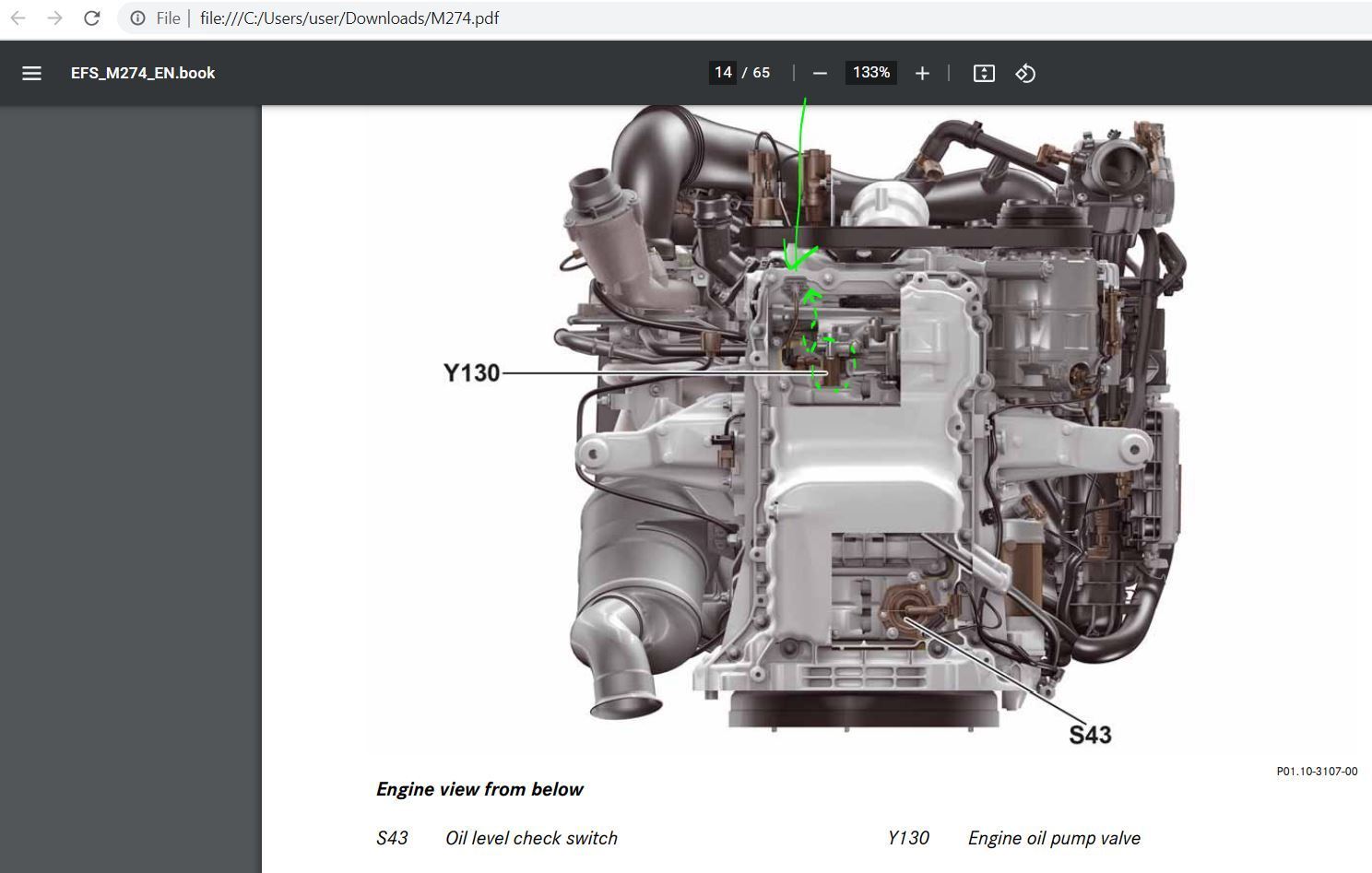This screenshot has height=873, width=1372.
Task: Click the Oil level check switch text
Action: [531, 838]
